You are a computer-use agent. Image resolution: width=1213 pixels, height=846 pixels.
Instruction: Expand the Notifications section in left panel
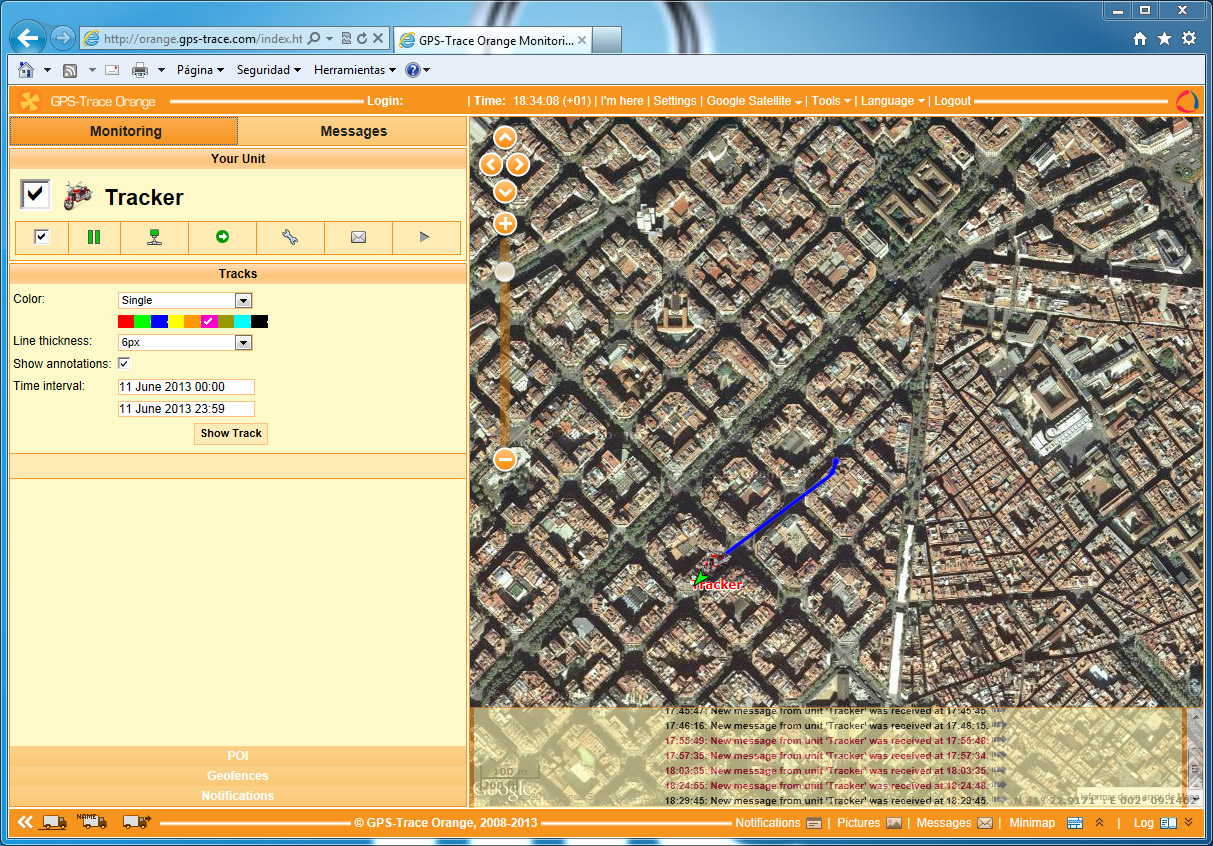pos(238,796)
